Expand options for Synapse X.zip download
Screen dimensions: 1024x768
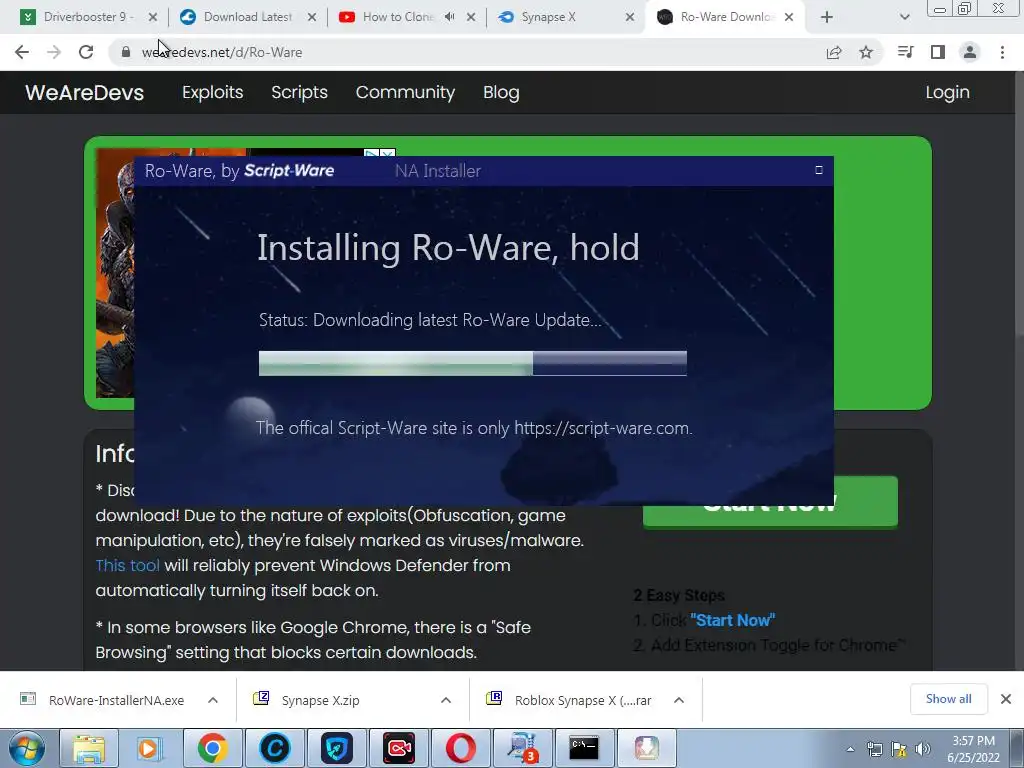click(446, 700)
